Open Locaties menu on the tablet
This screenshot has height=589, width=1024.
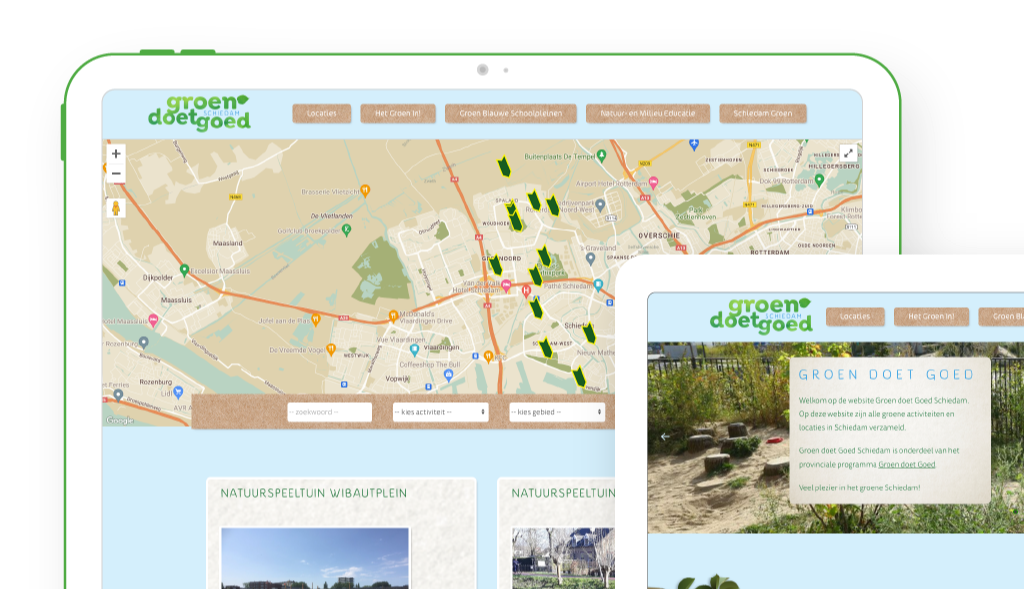pyautogui.click(x=321, y=114)
